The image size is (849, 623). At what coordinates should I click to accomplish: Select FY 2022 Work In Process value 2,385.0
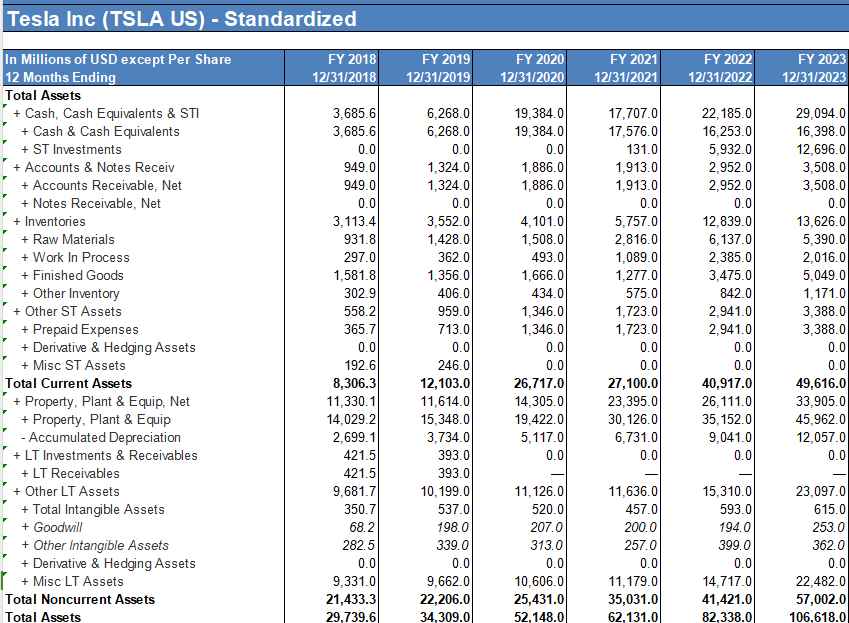[730, 258]
